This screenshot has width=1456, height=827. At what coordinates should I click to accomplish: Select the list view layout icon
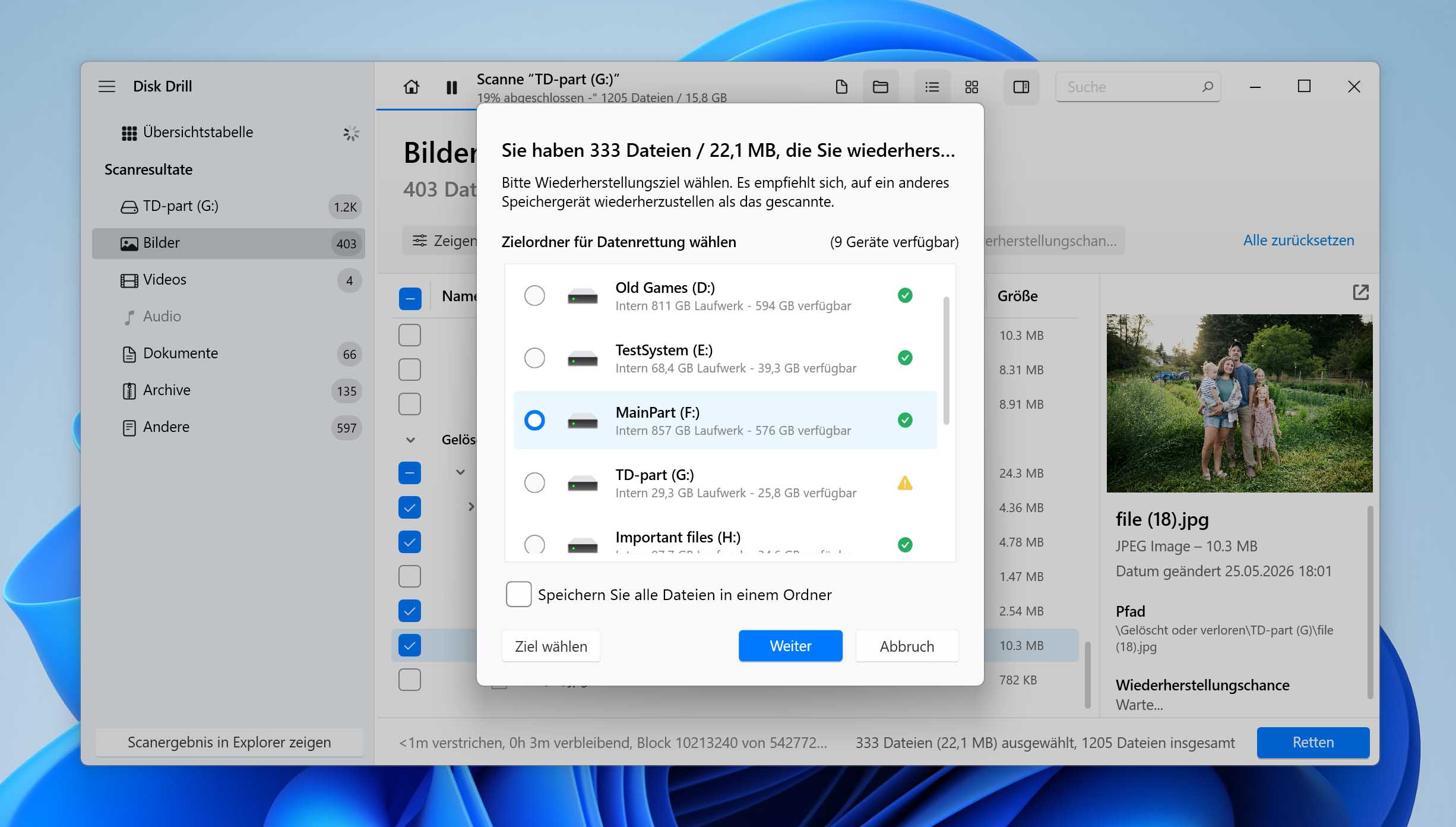[932, 87]
